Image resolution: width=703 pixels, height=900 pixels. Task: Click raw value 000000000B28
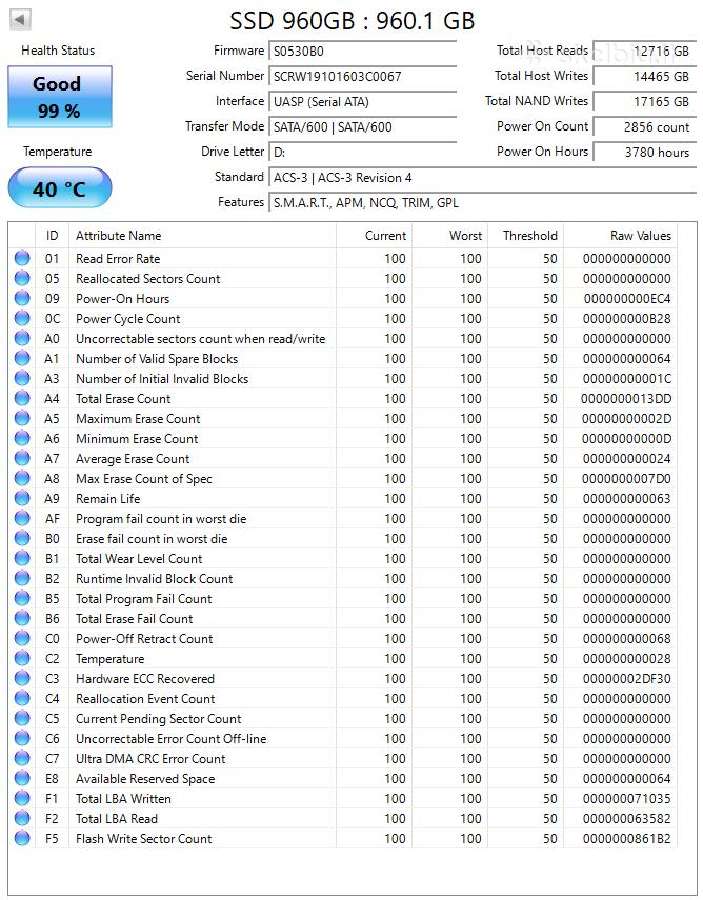[x=627, y=319]
